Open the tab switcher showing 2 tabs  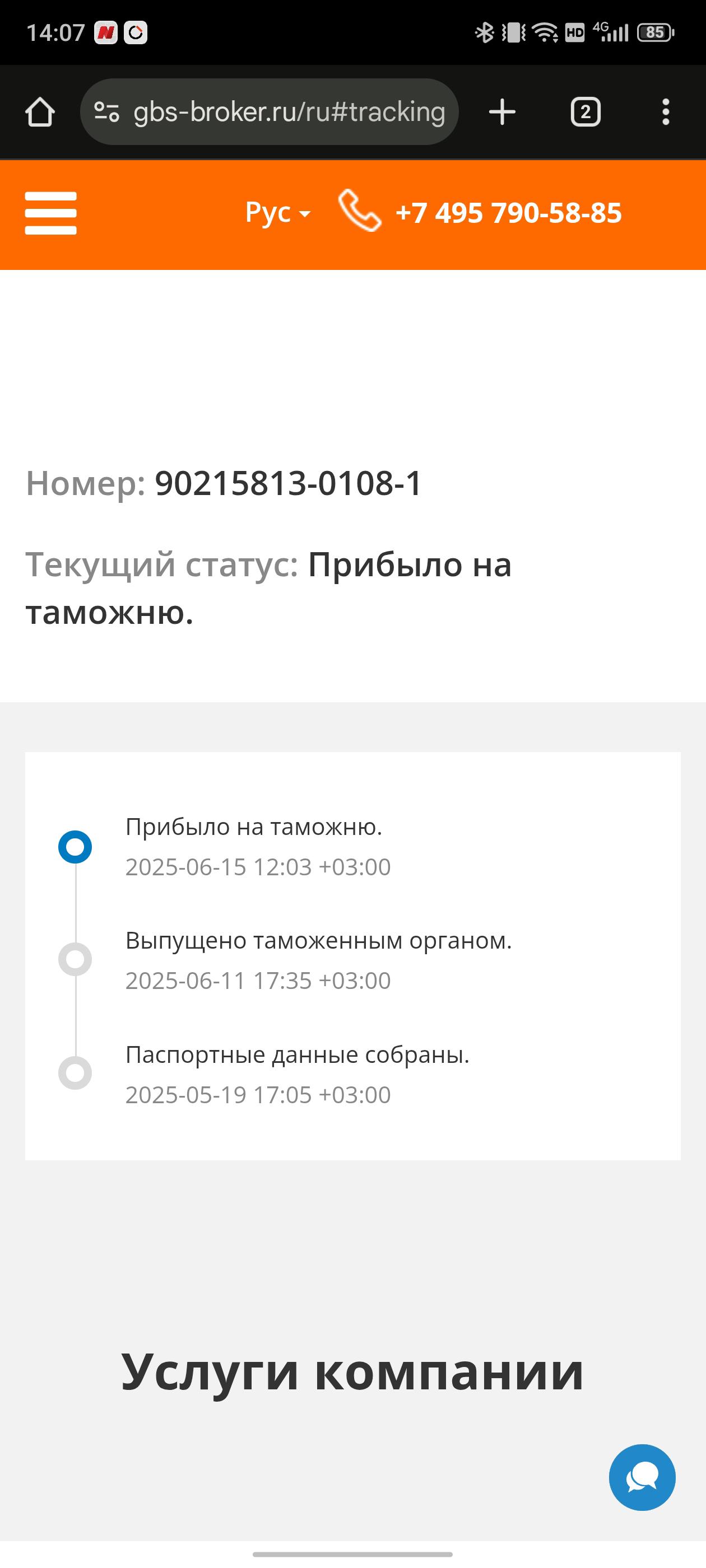pyautogui.click(x=586, y=112)
